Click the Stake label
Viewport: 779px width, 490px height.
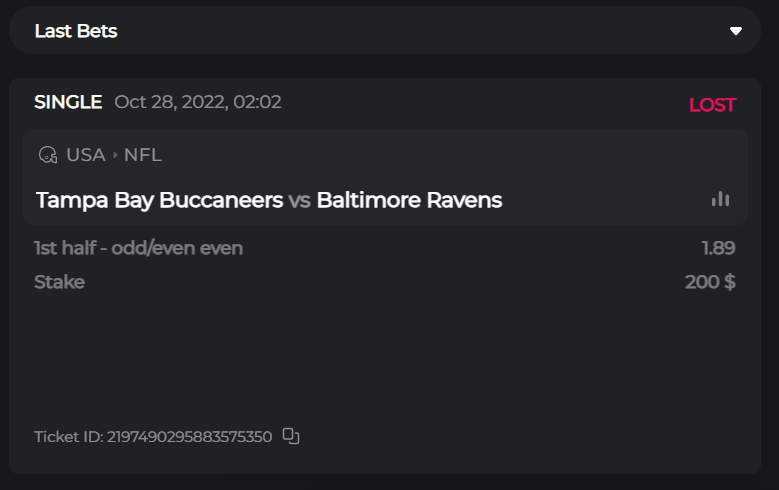pos(59,282)
